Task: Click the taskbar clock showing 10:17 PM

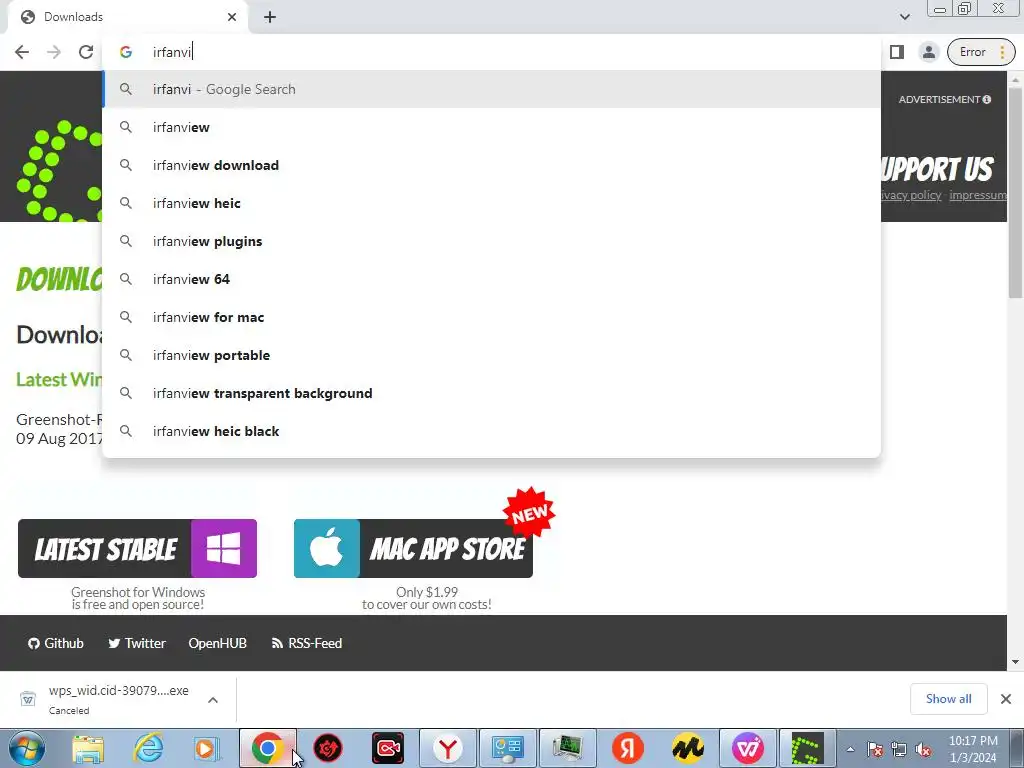Action: (973, 749)
